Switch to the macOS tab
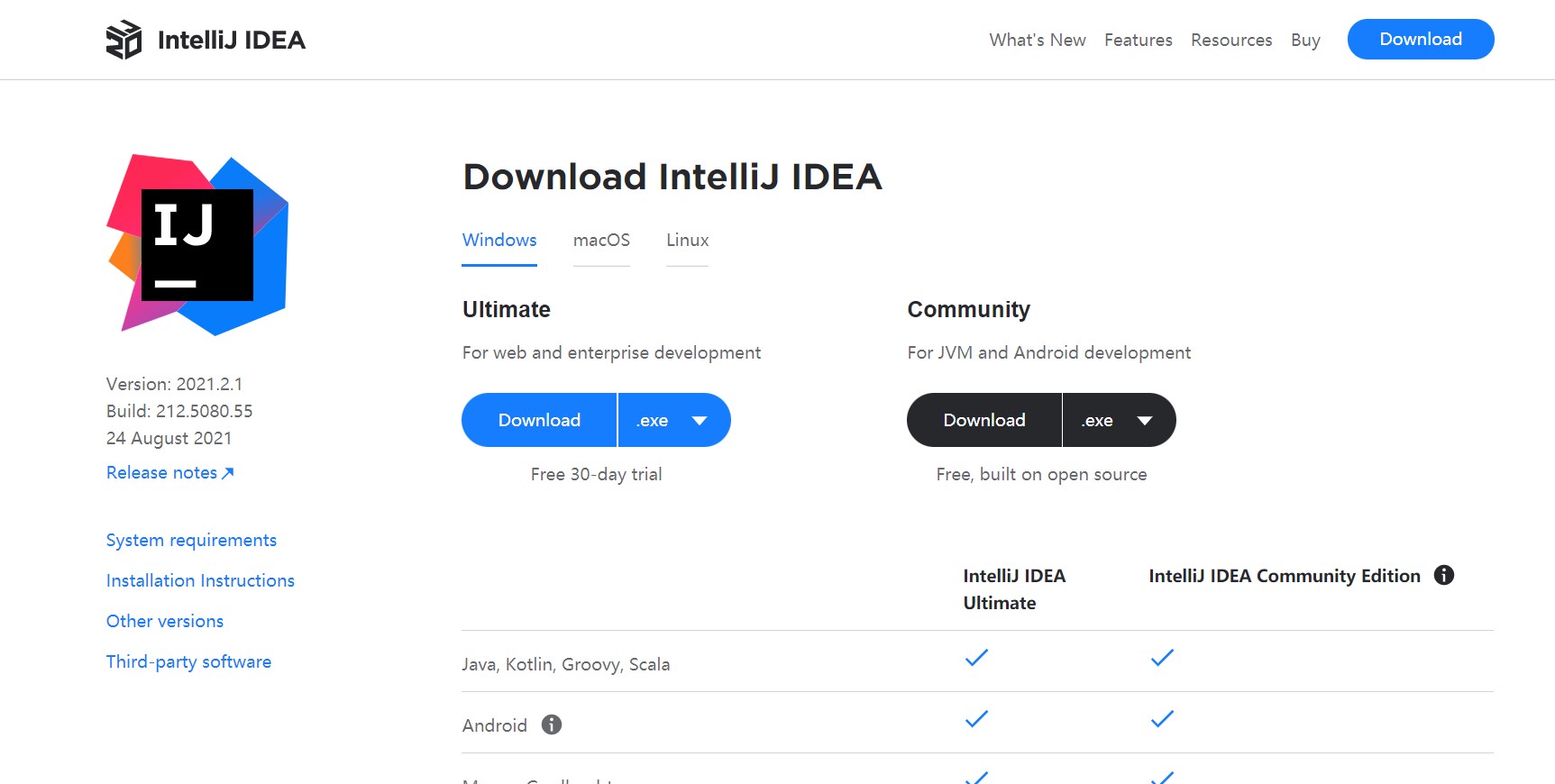 (x=601, y=241)
